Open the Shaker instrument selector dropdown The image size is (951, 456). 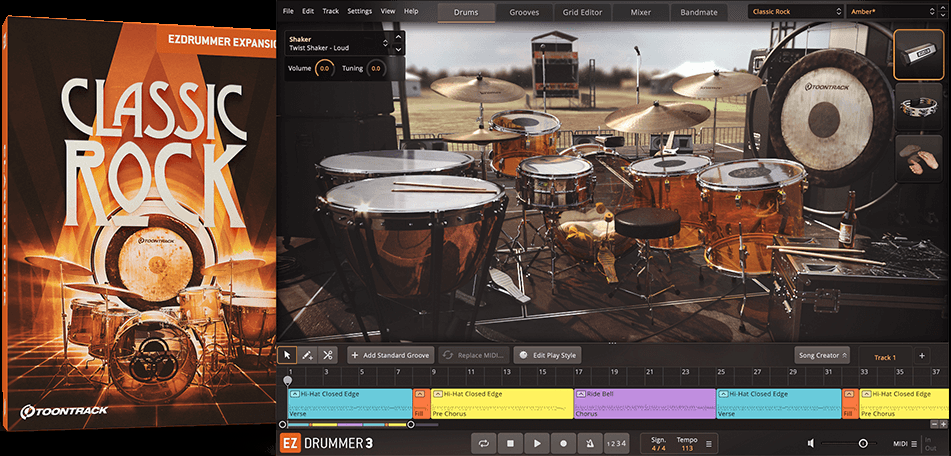coord(385,44)
